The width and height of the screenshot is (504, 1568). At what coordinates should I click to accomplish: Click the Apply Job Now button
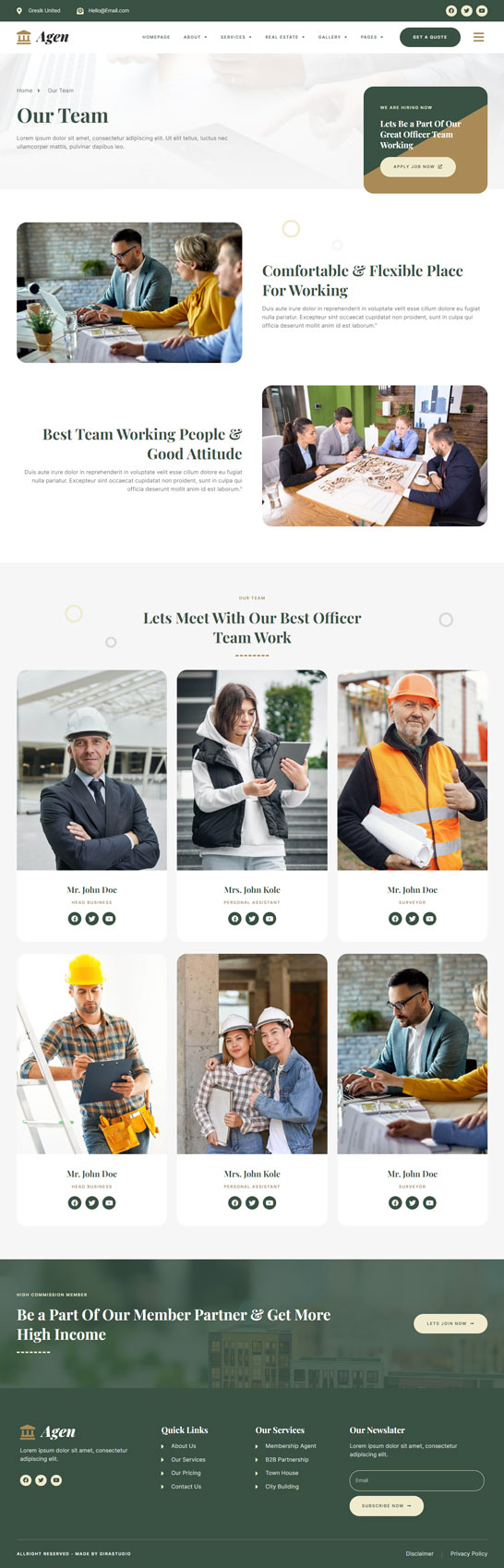coord(418,167)
